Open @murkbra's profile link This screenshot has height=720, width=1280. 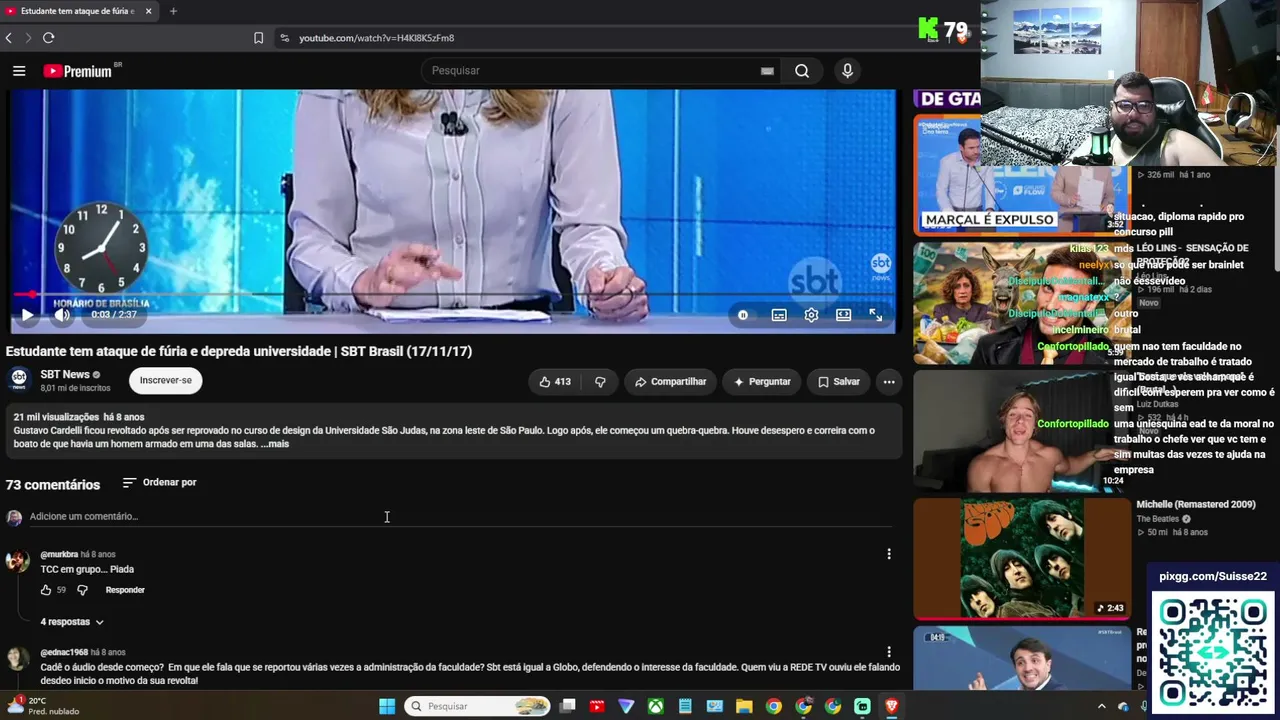click(x=59, y=554)
